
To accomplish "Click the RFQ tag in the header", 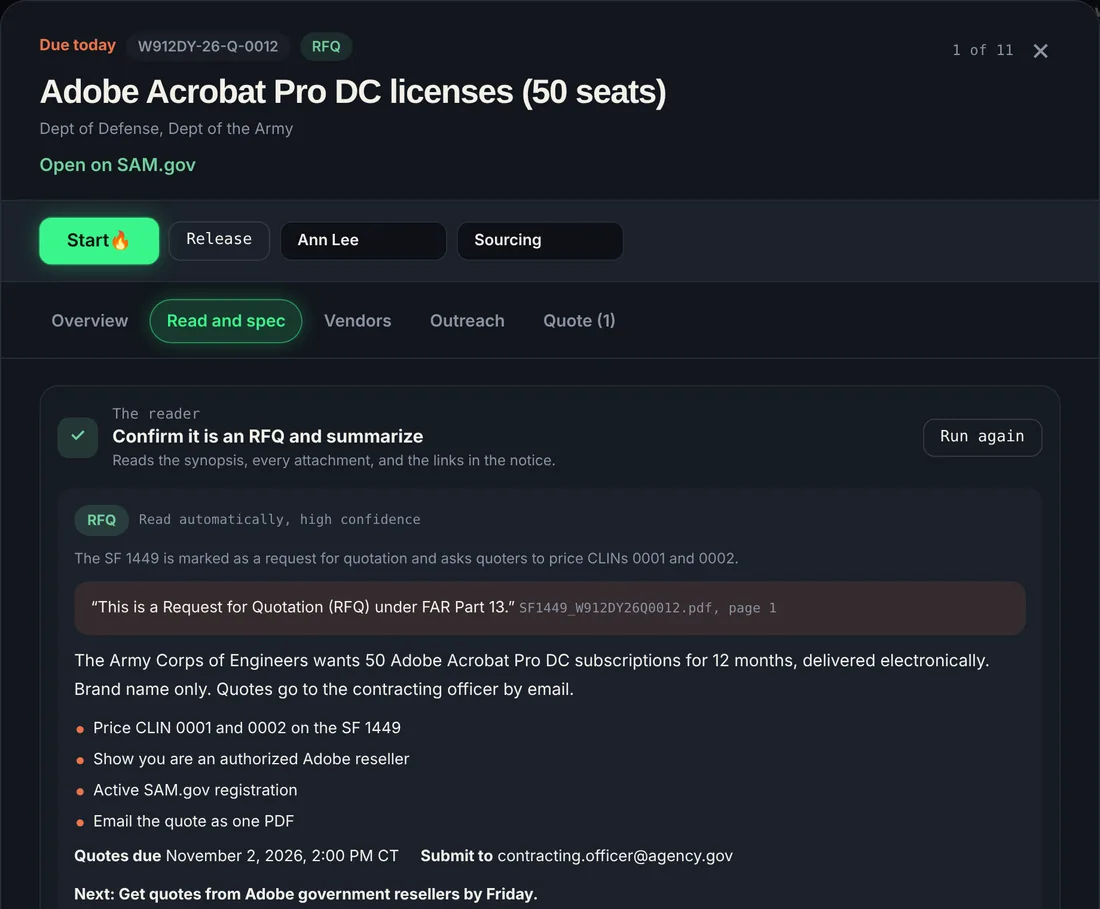I will tap(326, 46).
